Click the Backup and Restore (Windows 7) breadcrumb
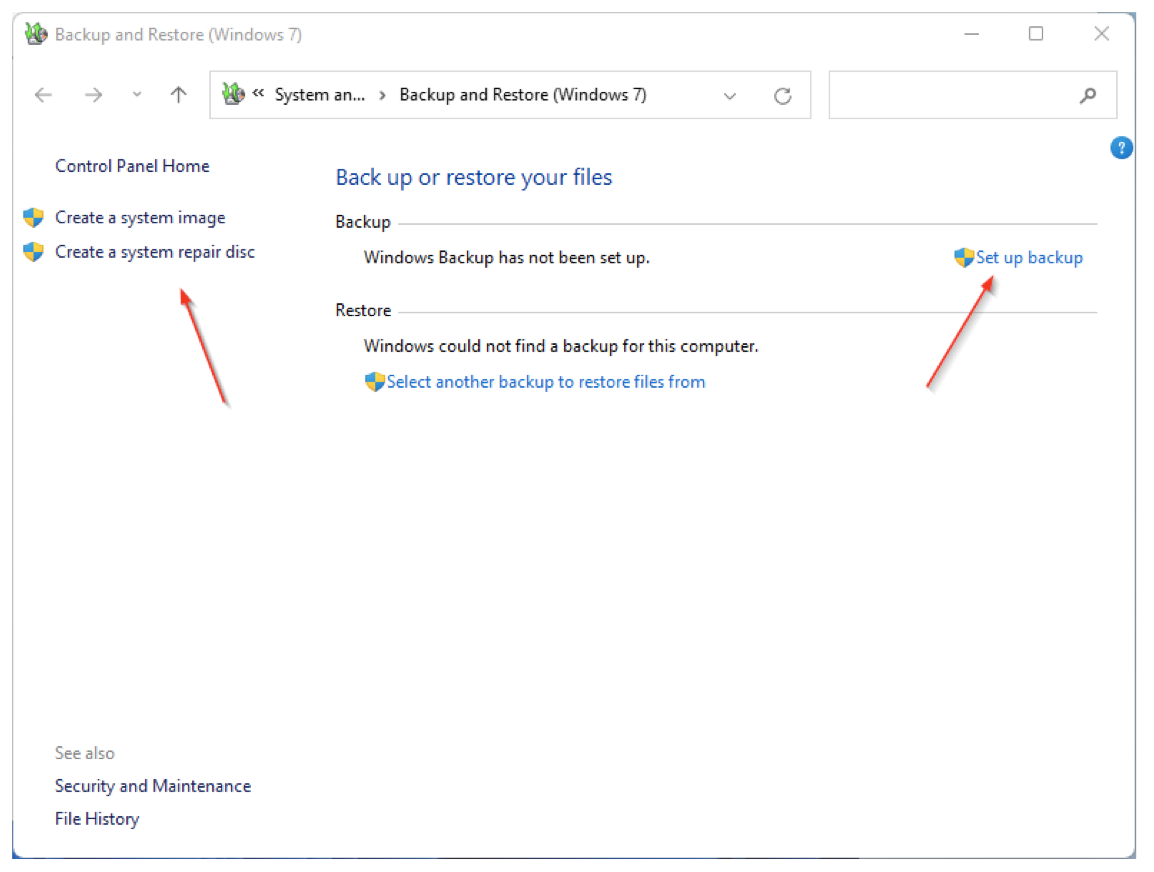Image resolution: width=1154 pixels, height=872 pixels. [x=523, y=95]
